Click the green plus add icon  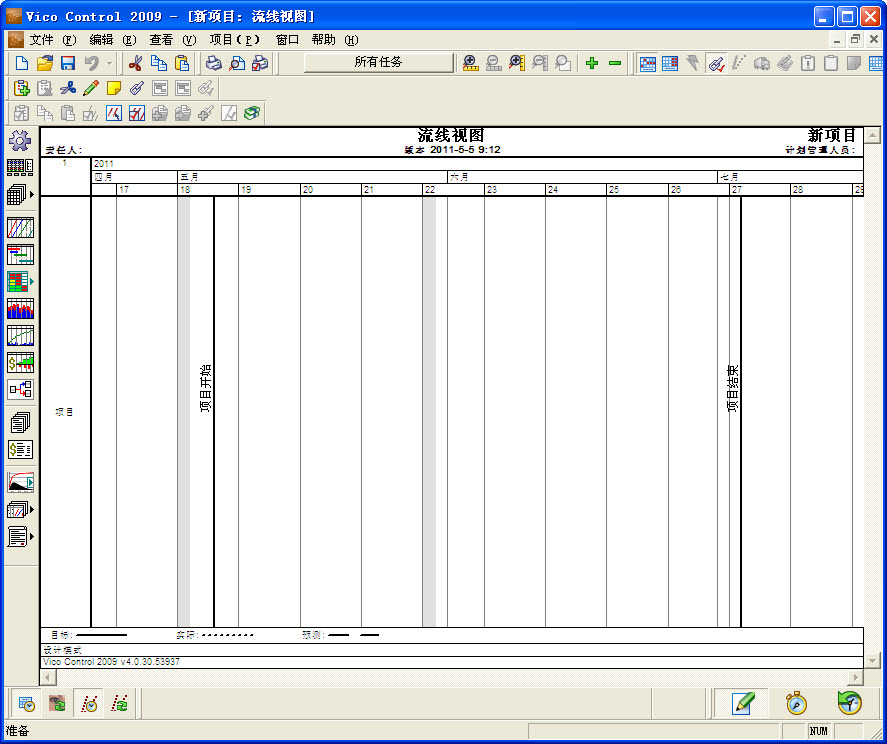pyautogui.click(x=592, y=63)
